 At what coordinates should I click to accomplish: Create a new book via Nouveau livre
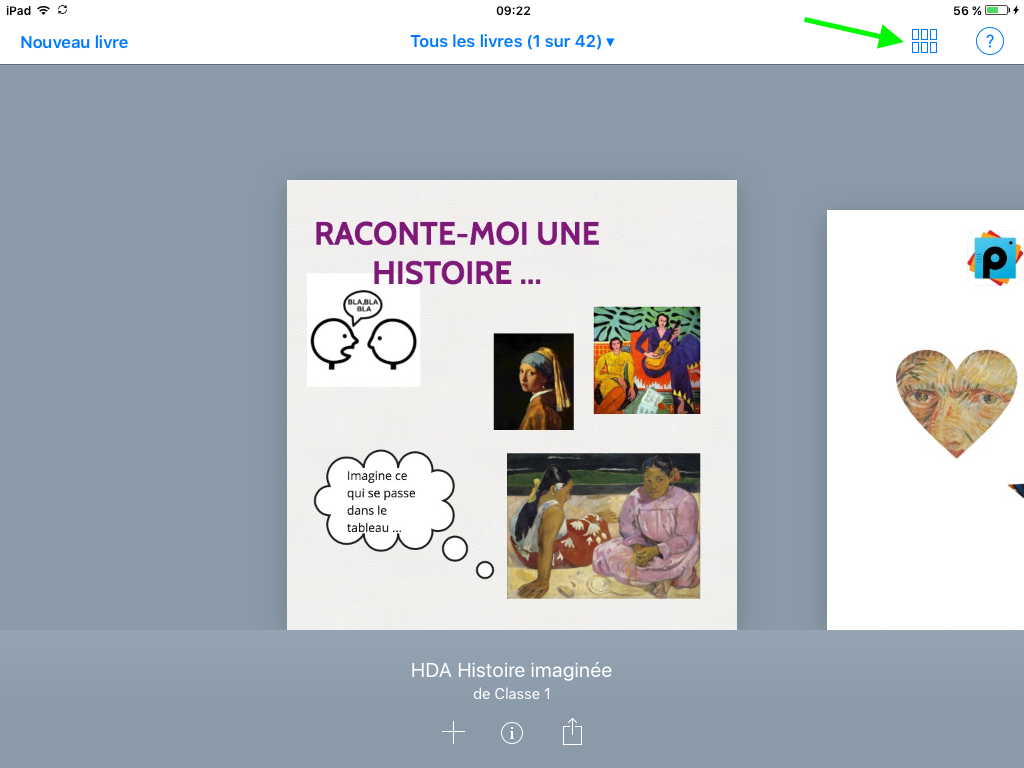[x=74, y=42]
